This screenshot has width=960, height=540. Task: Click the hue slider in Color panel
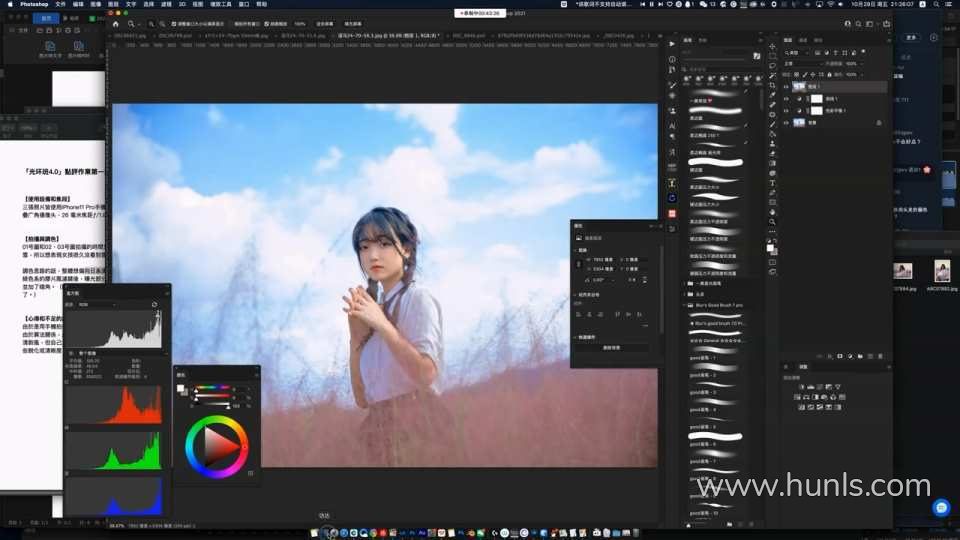point(212,388)
